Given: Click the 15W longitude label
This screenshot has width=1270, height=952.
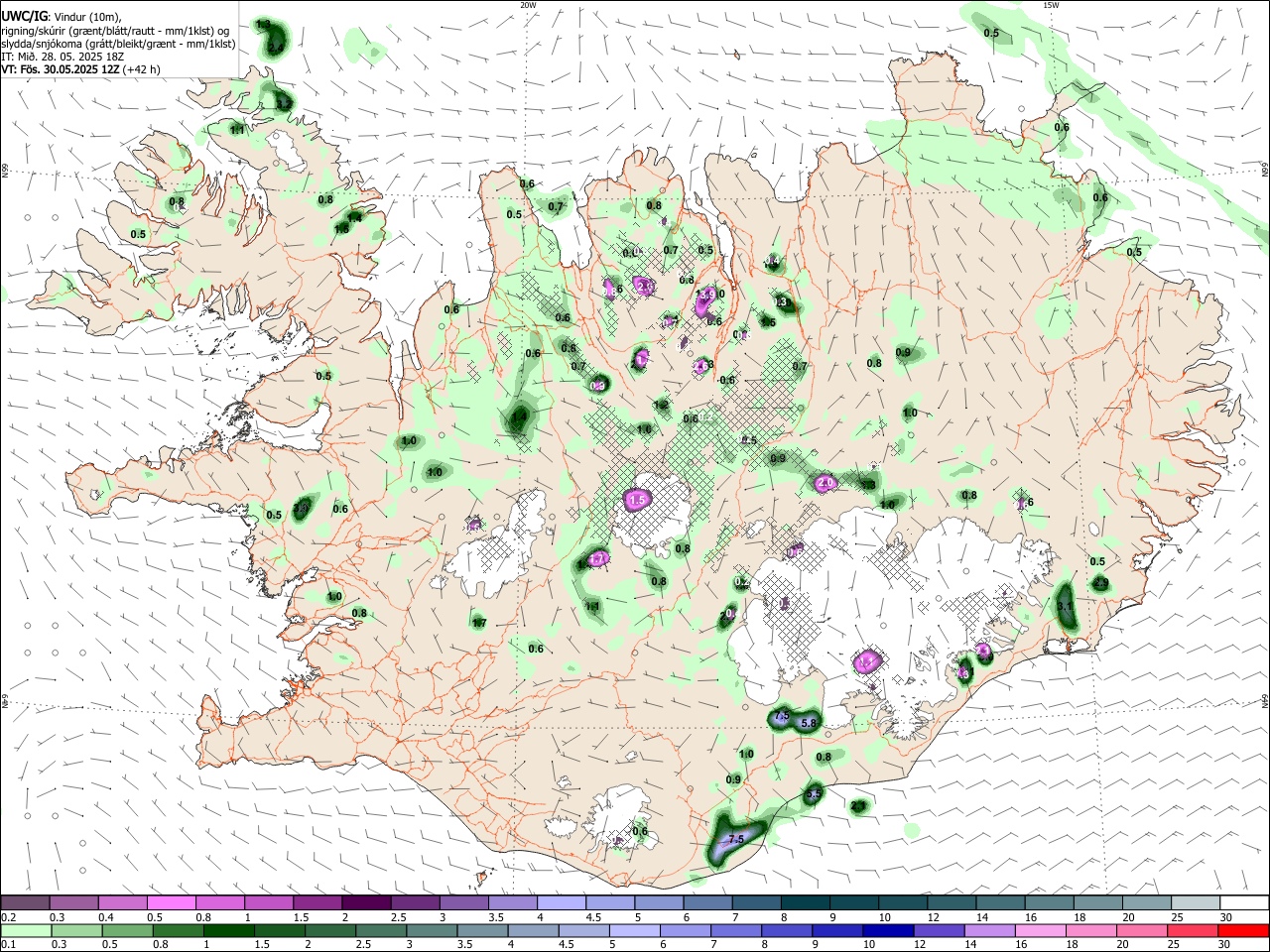Looking at the screenshot, I should 1051,5.
